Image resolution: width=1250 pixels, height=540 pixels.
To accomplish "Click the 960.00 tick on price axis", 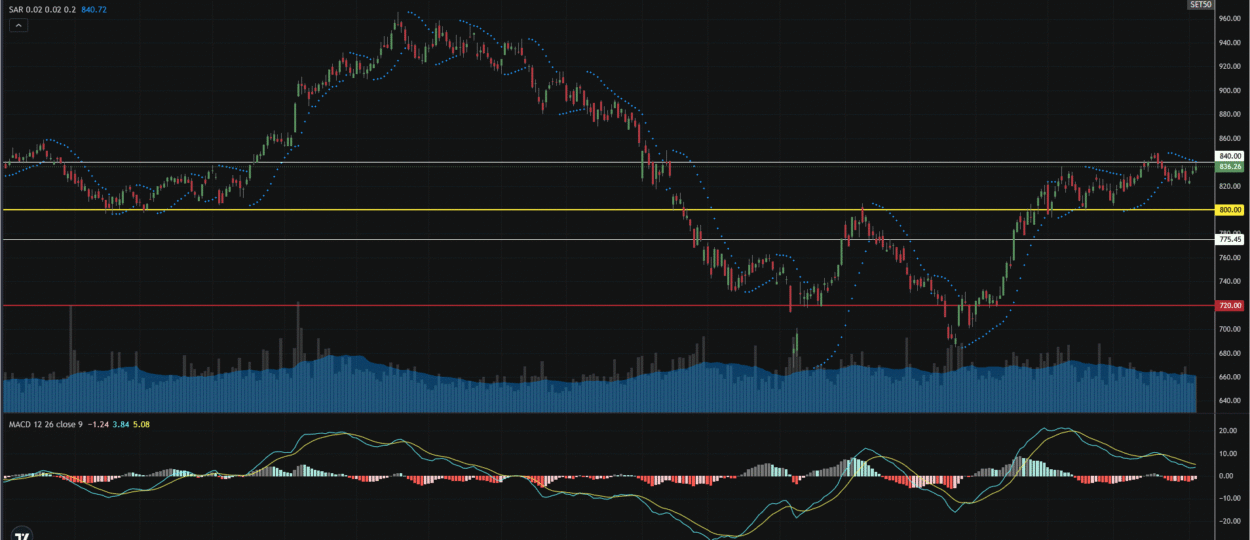I will tap(1229, 18).
